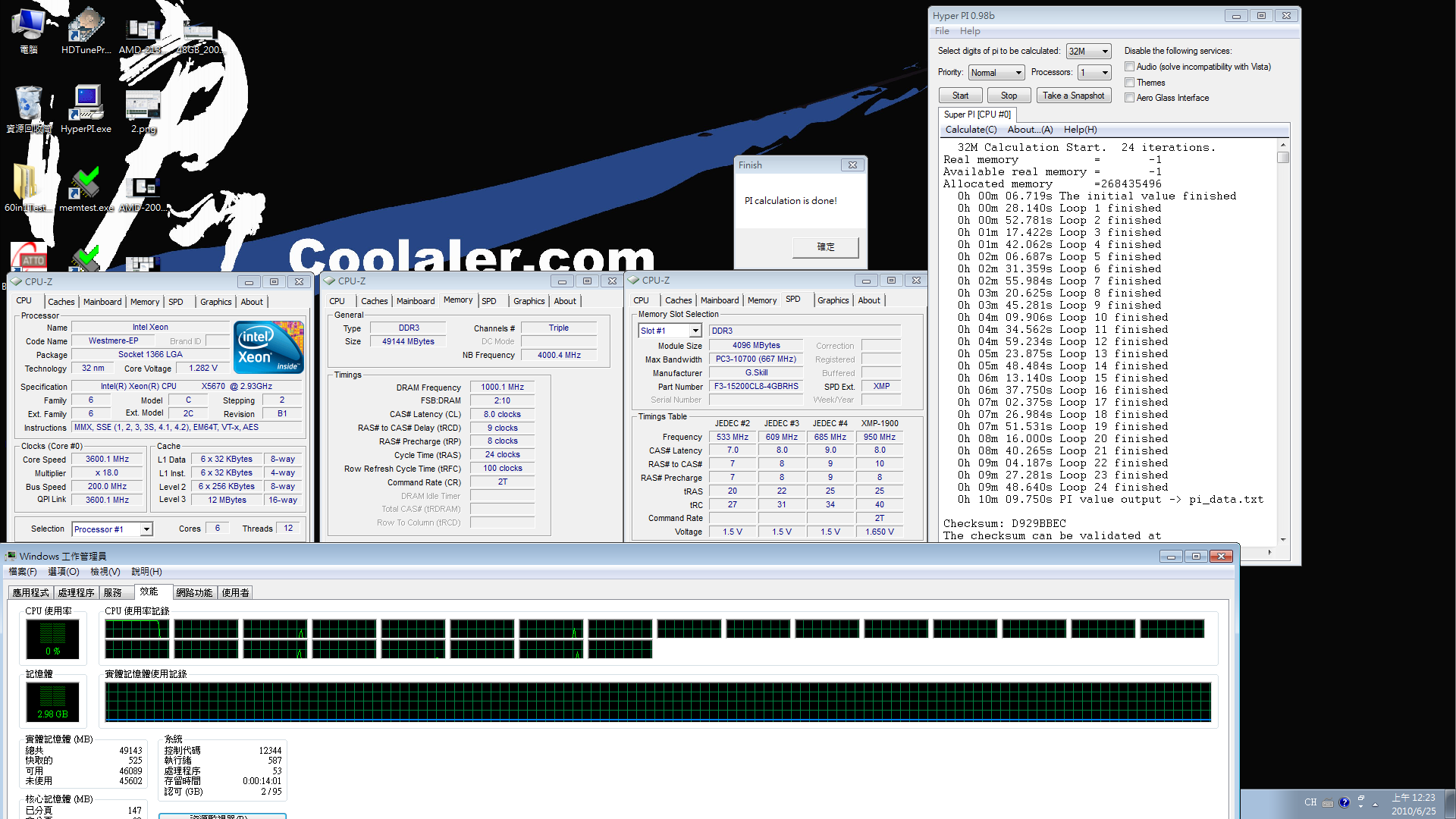The width and height of the screenshot is (1456, 819).
Task: Open About...(A) menu in Super PI
Action: [1031, 130]
